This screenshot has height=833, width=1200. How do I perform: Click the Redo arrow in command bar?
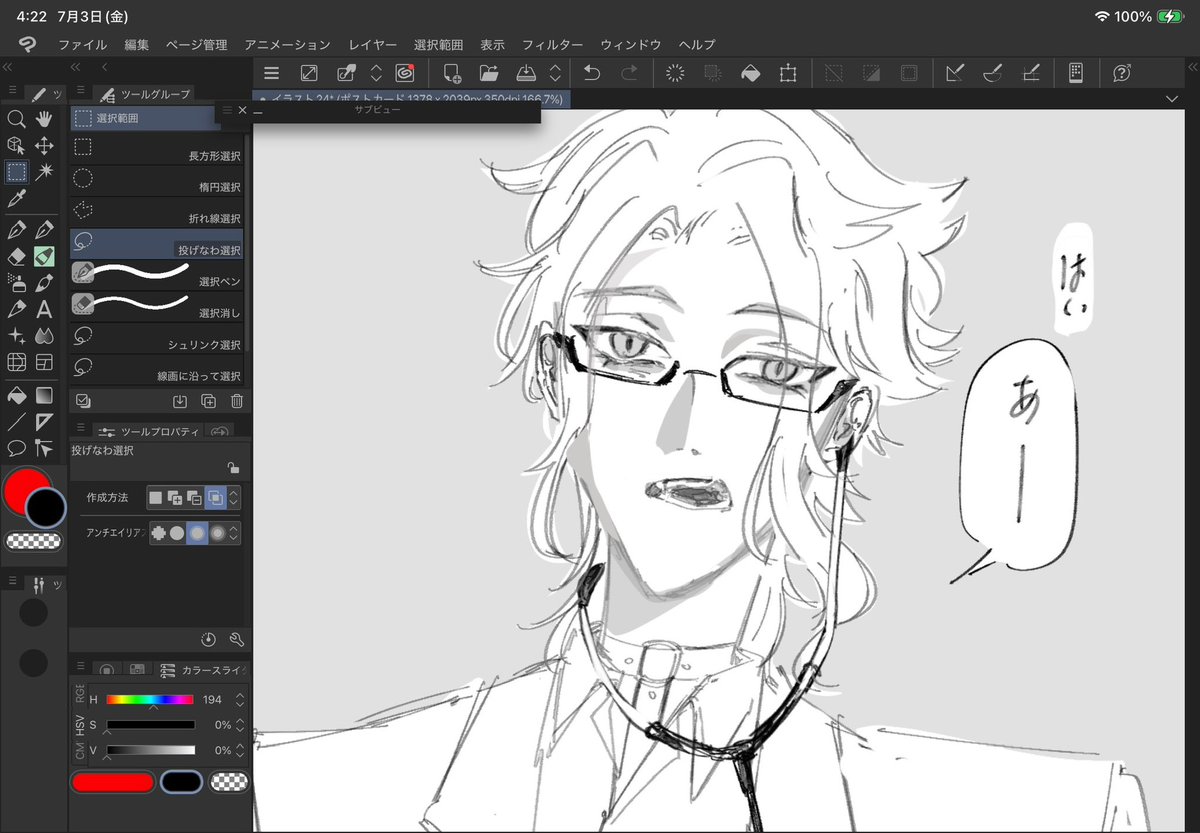(629, 73)
